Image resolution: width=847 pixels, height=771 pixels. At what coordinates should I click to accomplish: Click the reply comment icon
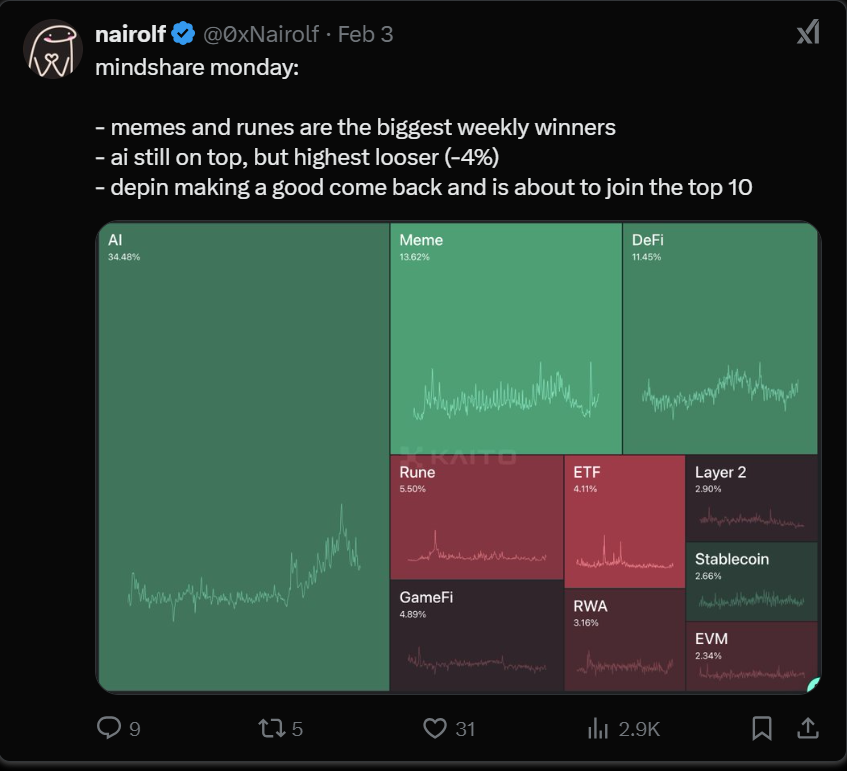[x=108, y=728]
